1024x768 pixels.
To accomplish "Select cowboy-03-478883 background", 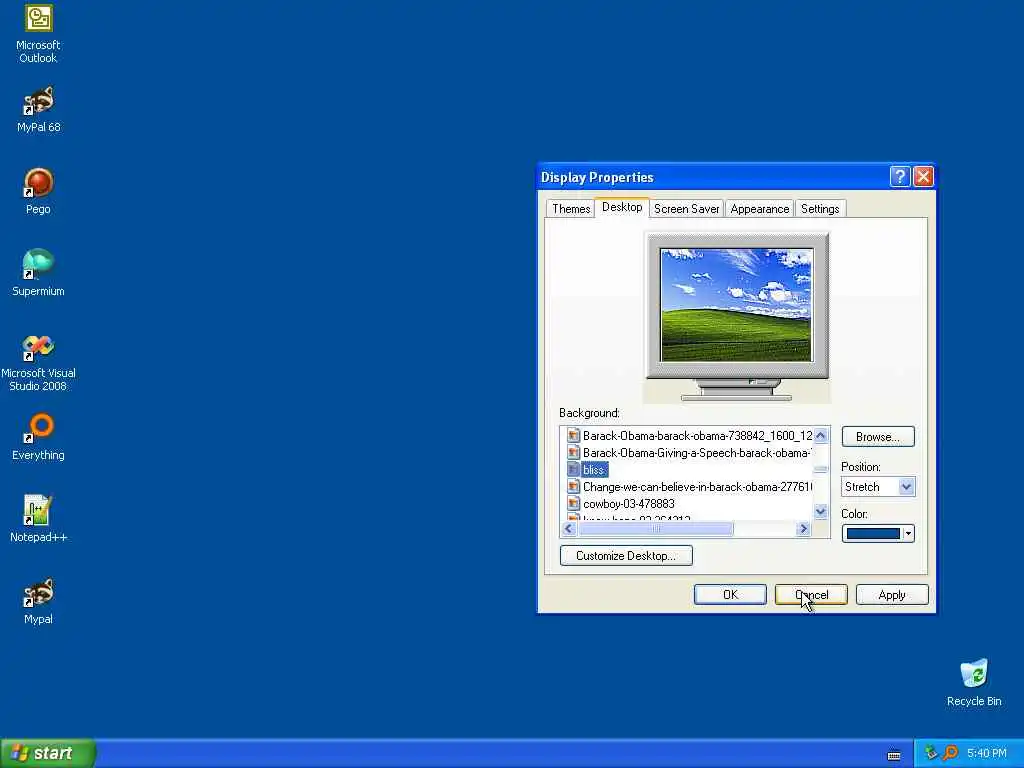I will pos(629,504).
